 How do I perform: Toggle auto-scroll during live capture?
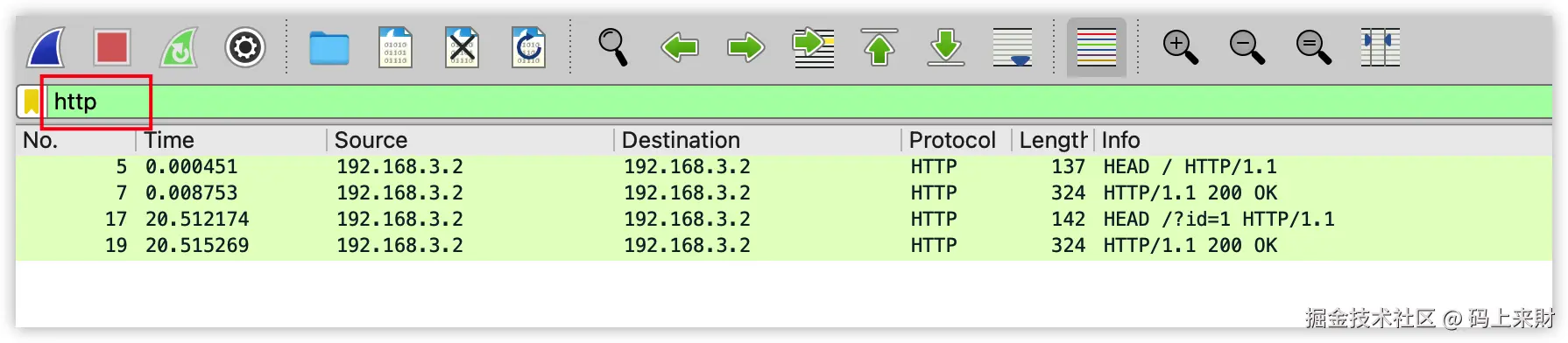(x=1013, y=46)
